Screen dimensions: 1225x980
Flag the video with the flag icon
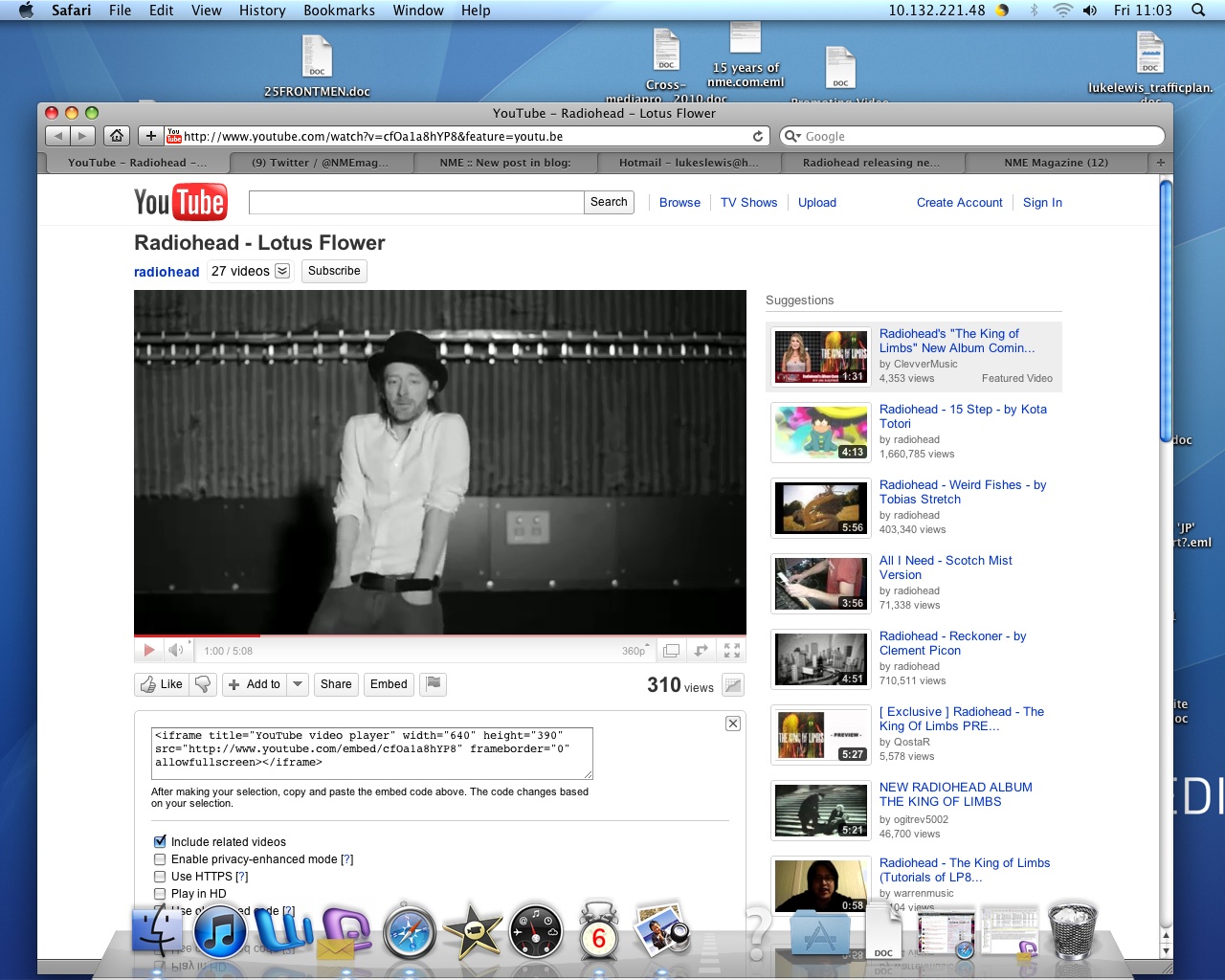pos(434,683)
